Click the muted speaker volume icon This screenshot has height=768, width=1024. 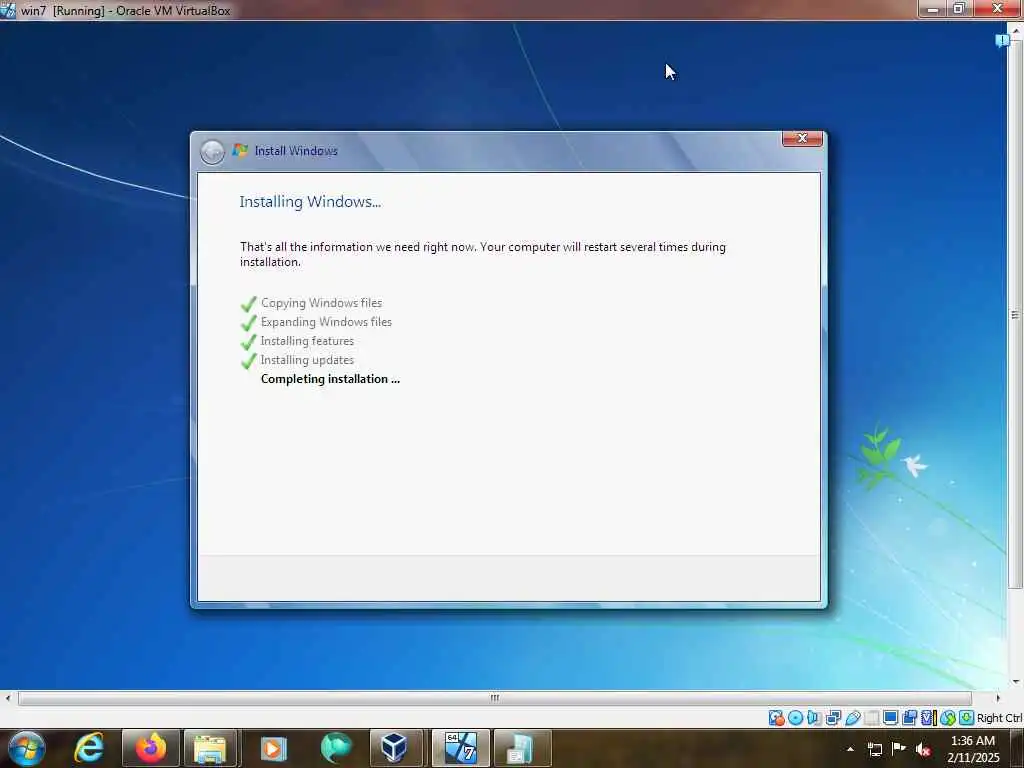click(923, 750)
